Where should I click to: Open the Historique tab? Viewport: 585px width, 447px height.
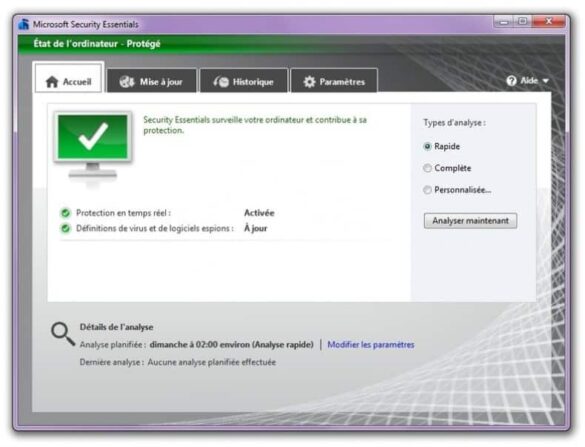pos(244,81)
